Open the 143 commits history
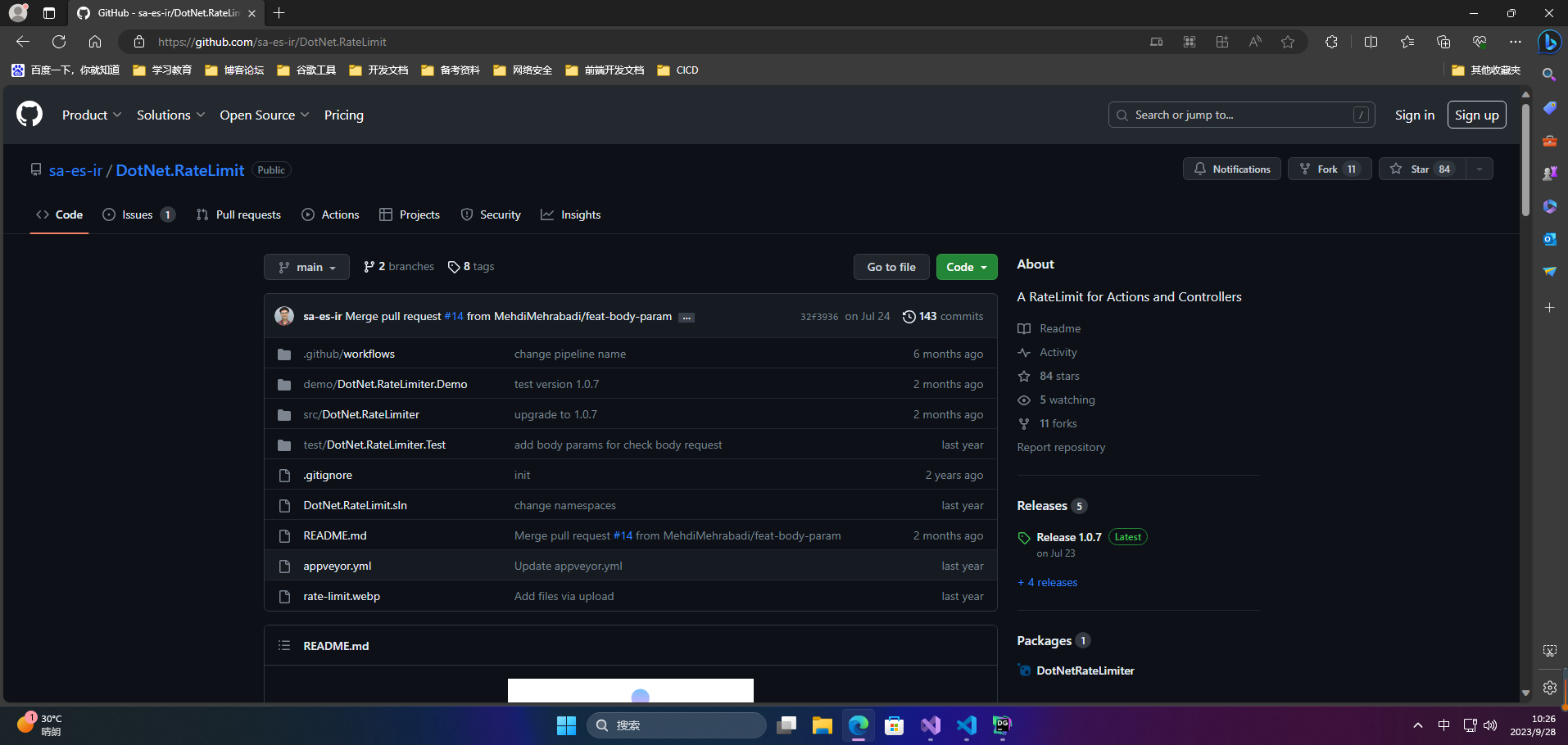 tap(943, 317)
